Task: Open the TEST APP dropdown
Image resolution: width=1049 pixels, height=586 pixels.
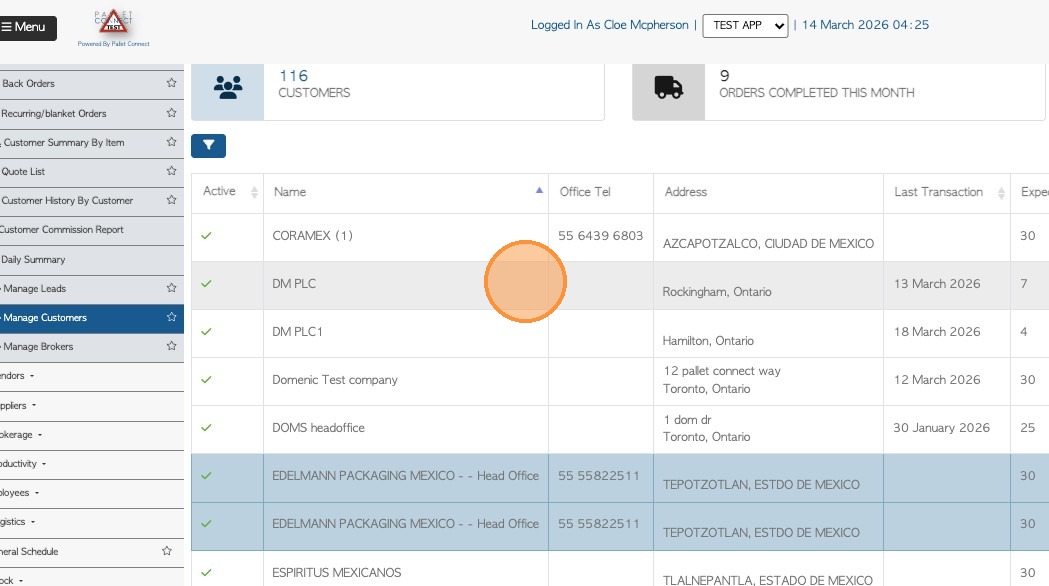Action: point(745,25)
